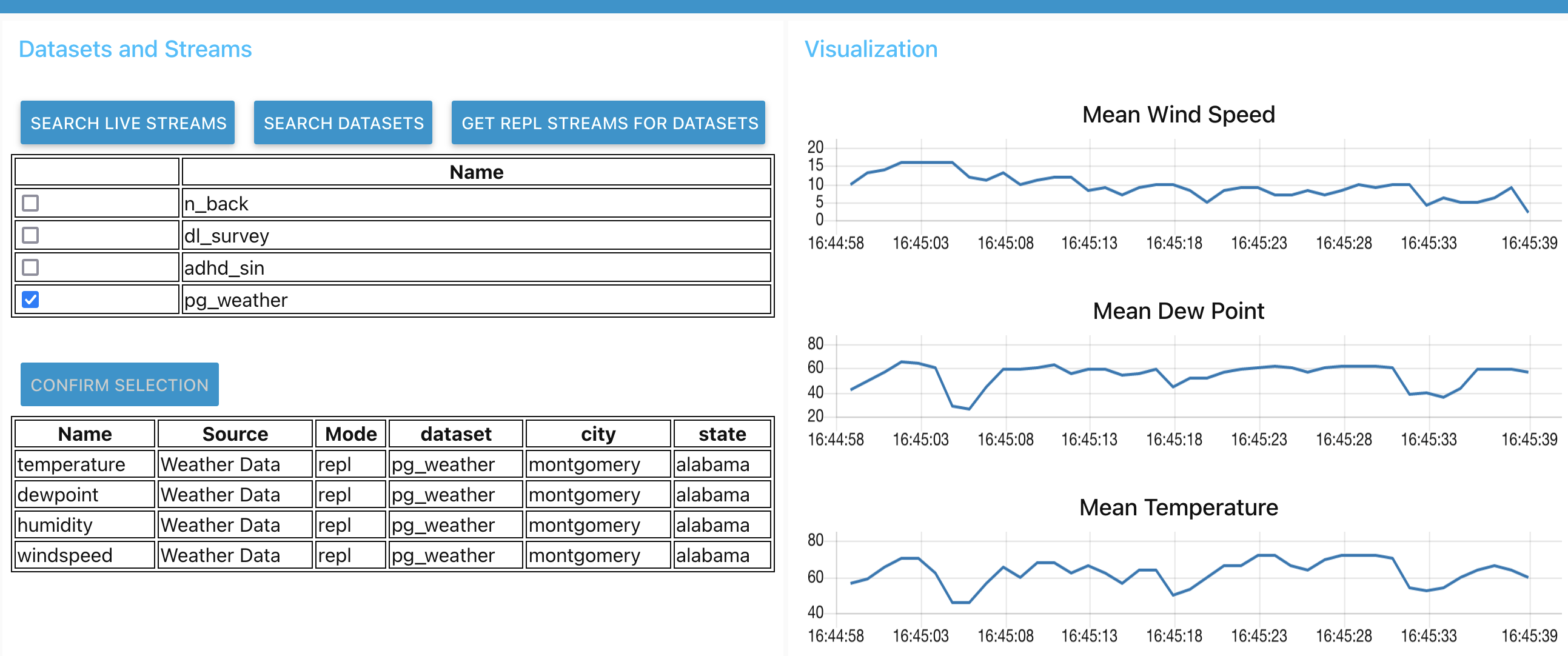Click the Confirm Selection button
1568x656 pixels.
(119, 384)
